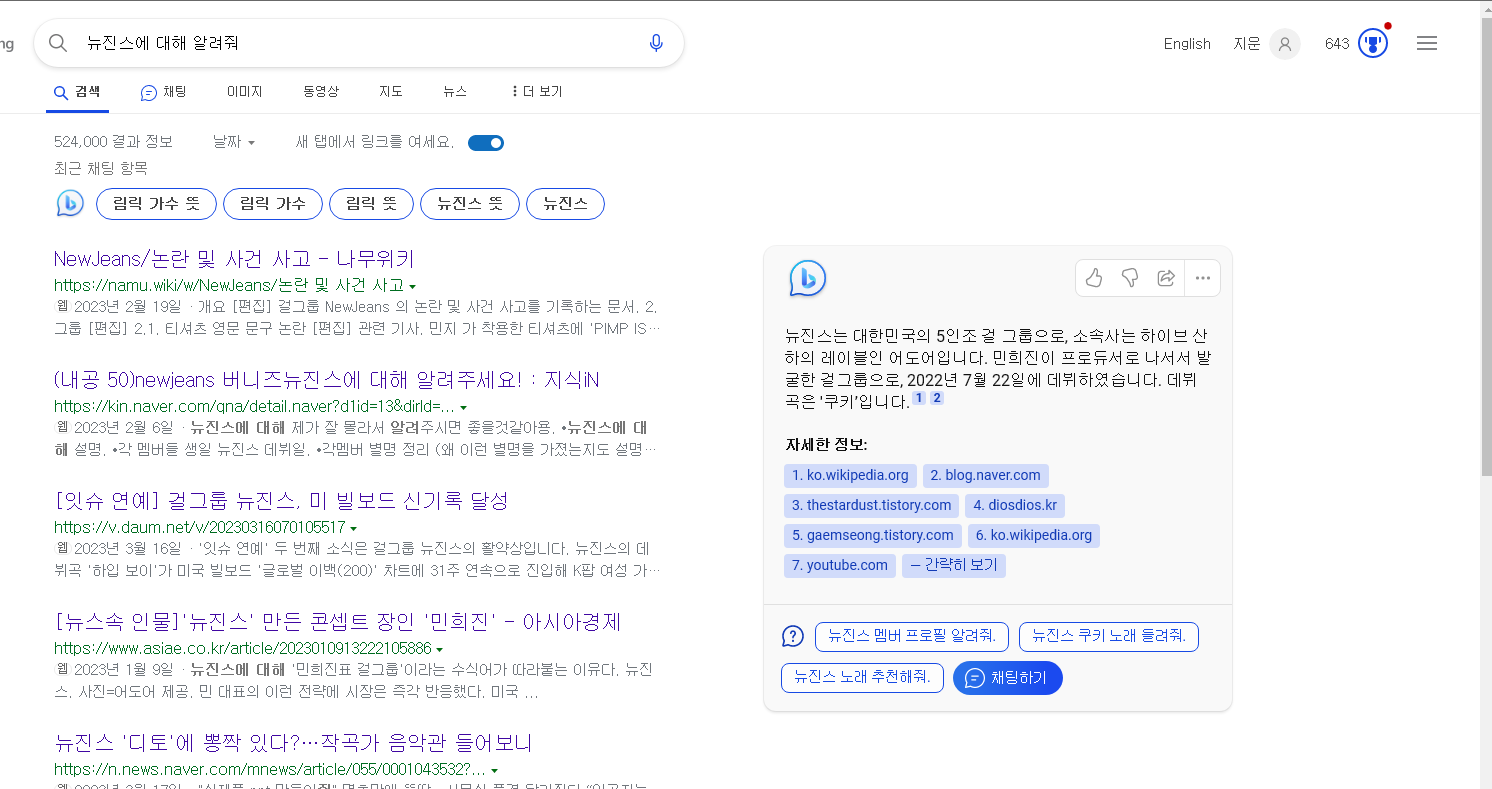Open the 지식iN newjeans question result
The height and width of the screenshot is (789, 1492).
(327, 380)
